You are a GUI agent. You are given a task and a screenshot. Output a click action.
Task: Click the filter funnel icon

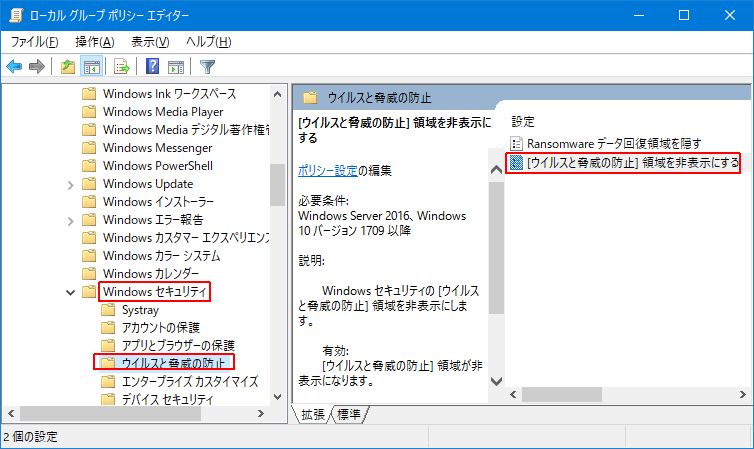tap(207, 67)
